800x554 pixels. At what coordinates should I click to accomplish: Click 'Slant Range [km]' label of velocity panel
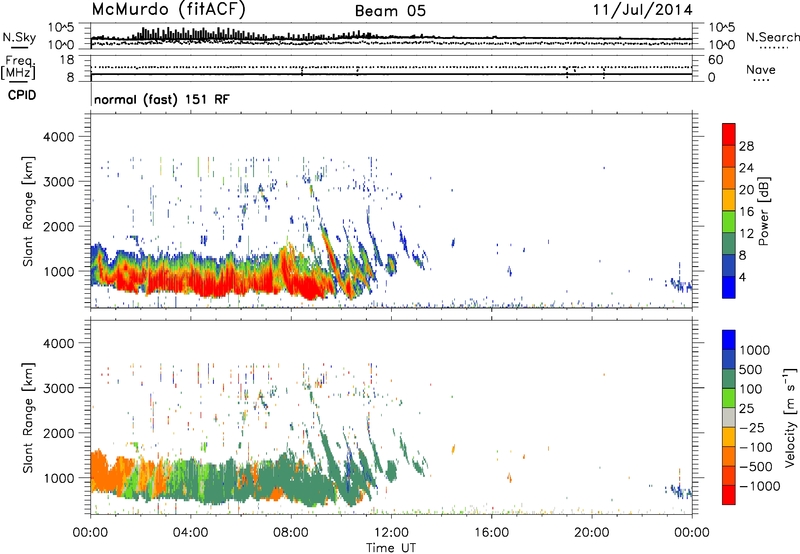[28, 417]
